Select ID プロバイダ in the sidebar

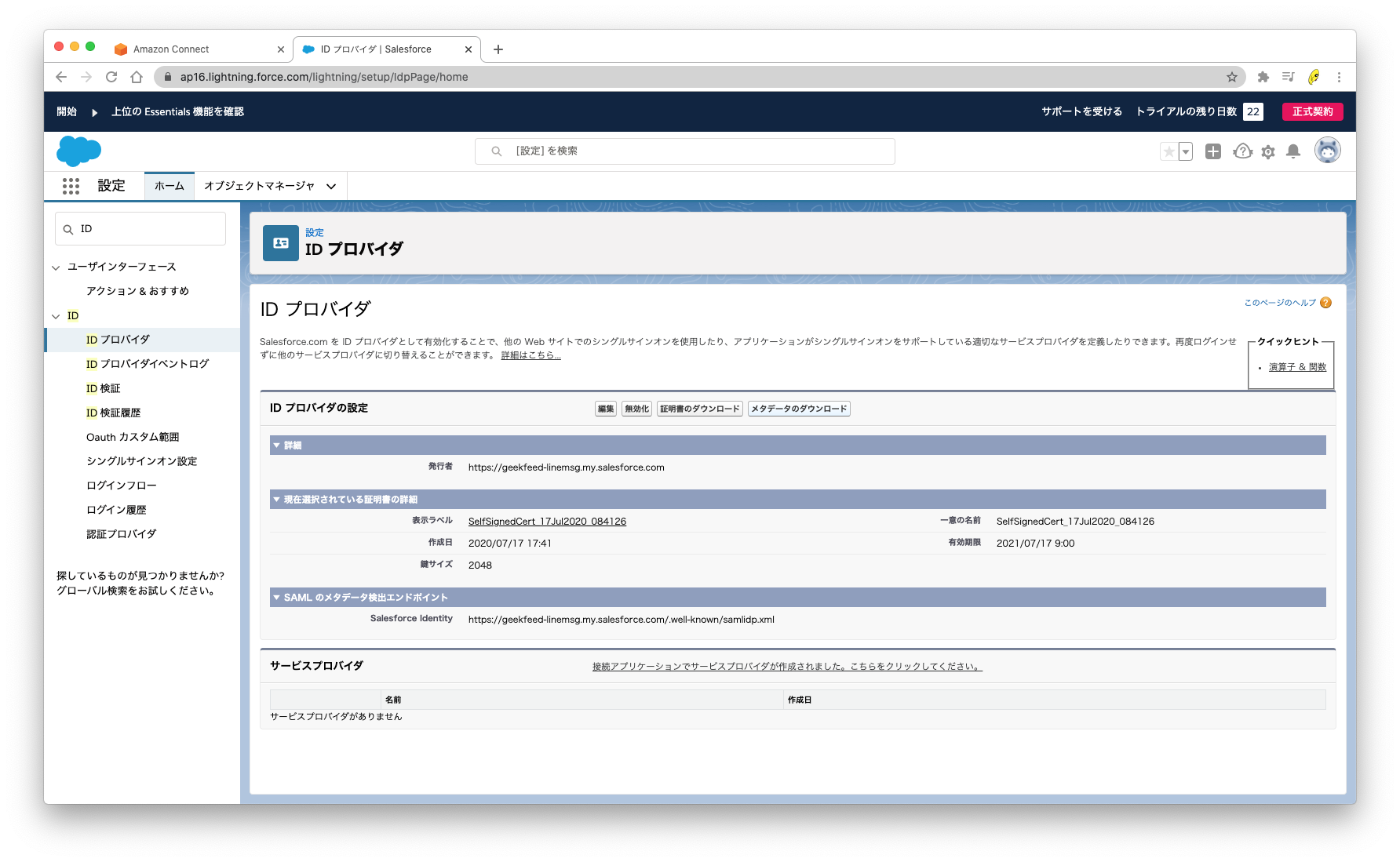[118, 340]
